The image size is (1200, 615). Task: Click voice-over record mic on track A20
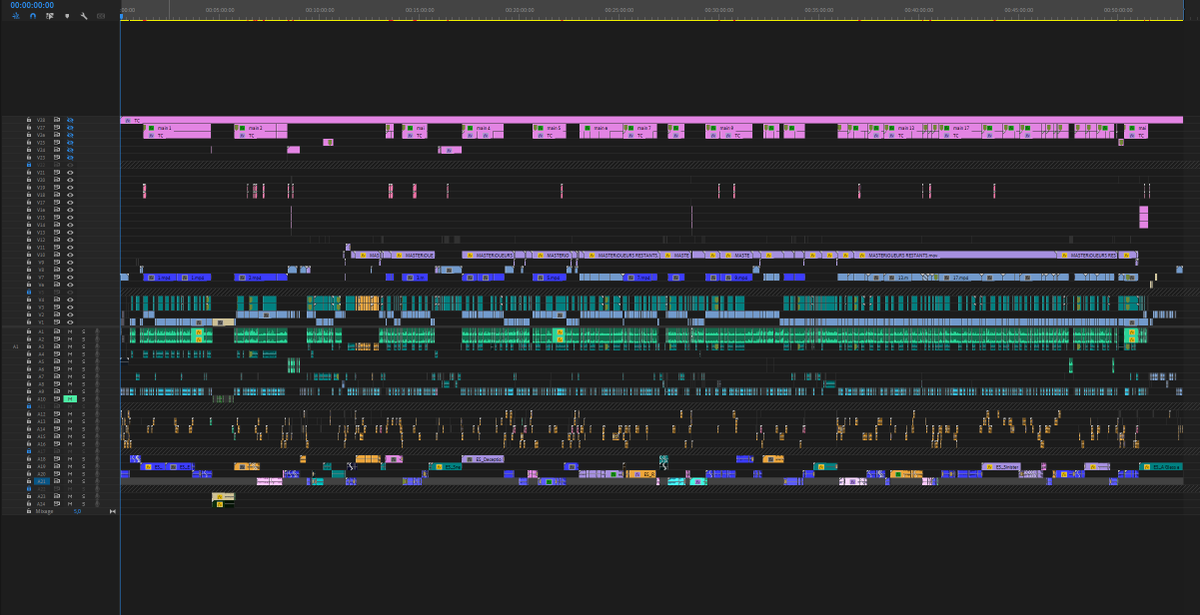click(x=97, y=474)
